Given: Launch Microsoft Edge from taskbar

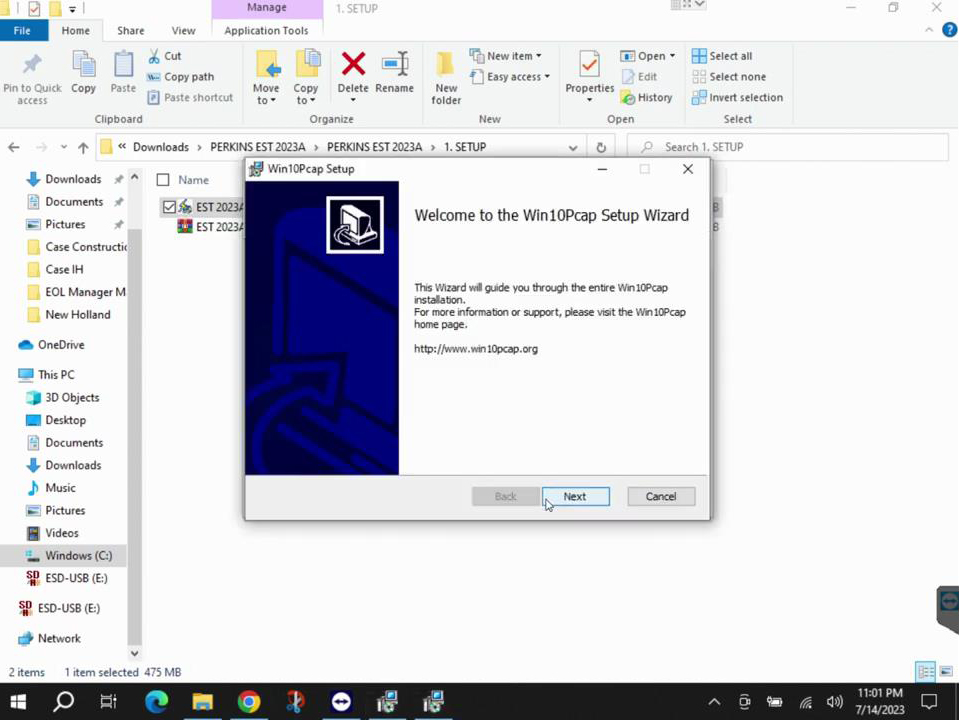Looking at the screenshot, I should pos(157,702).
